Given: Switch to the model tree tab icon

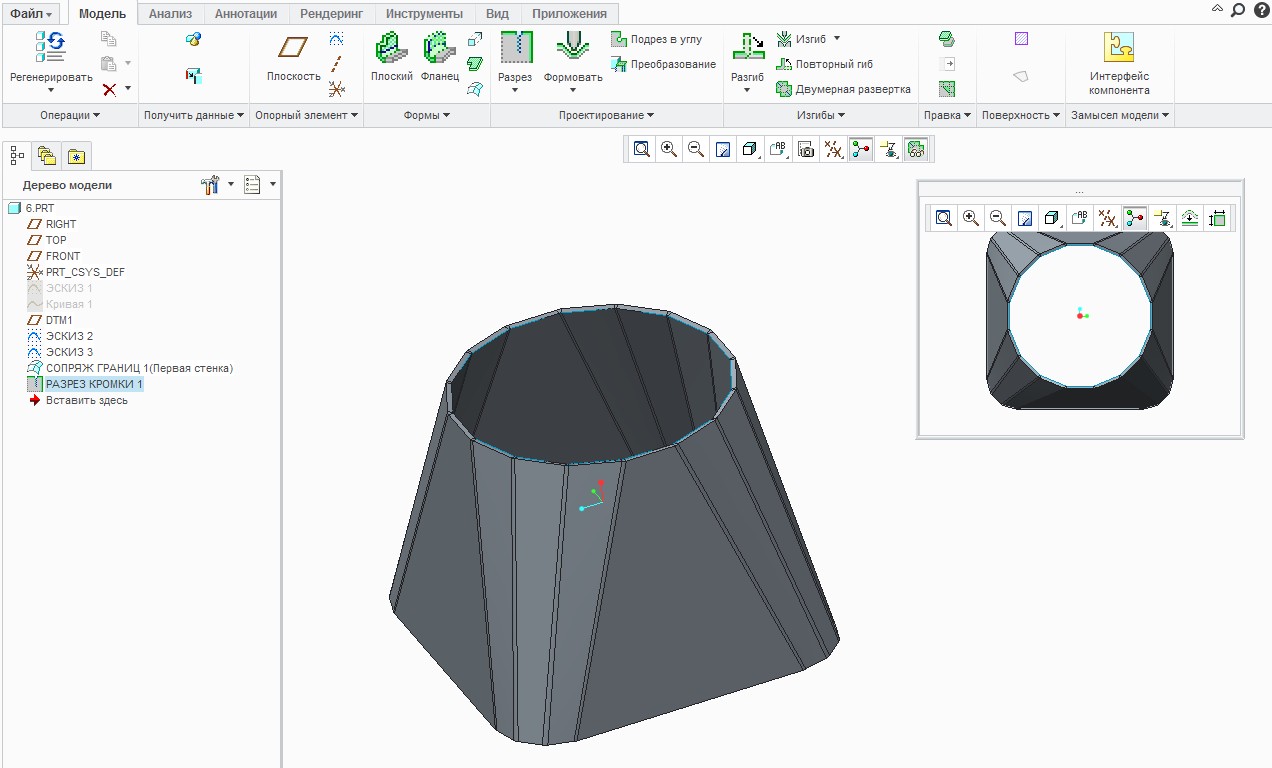Looking at the screenshot, I should pos(17,155).
